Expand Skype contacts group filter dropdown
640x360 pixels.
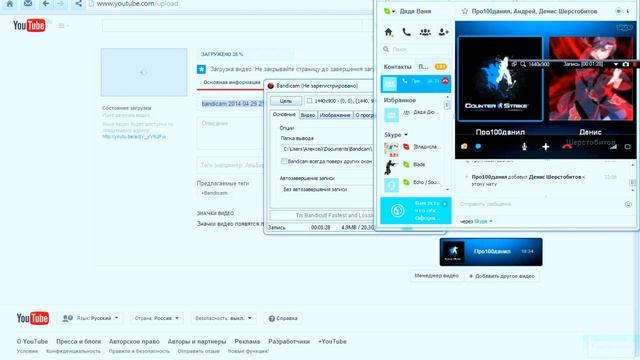tap(406, 134)
